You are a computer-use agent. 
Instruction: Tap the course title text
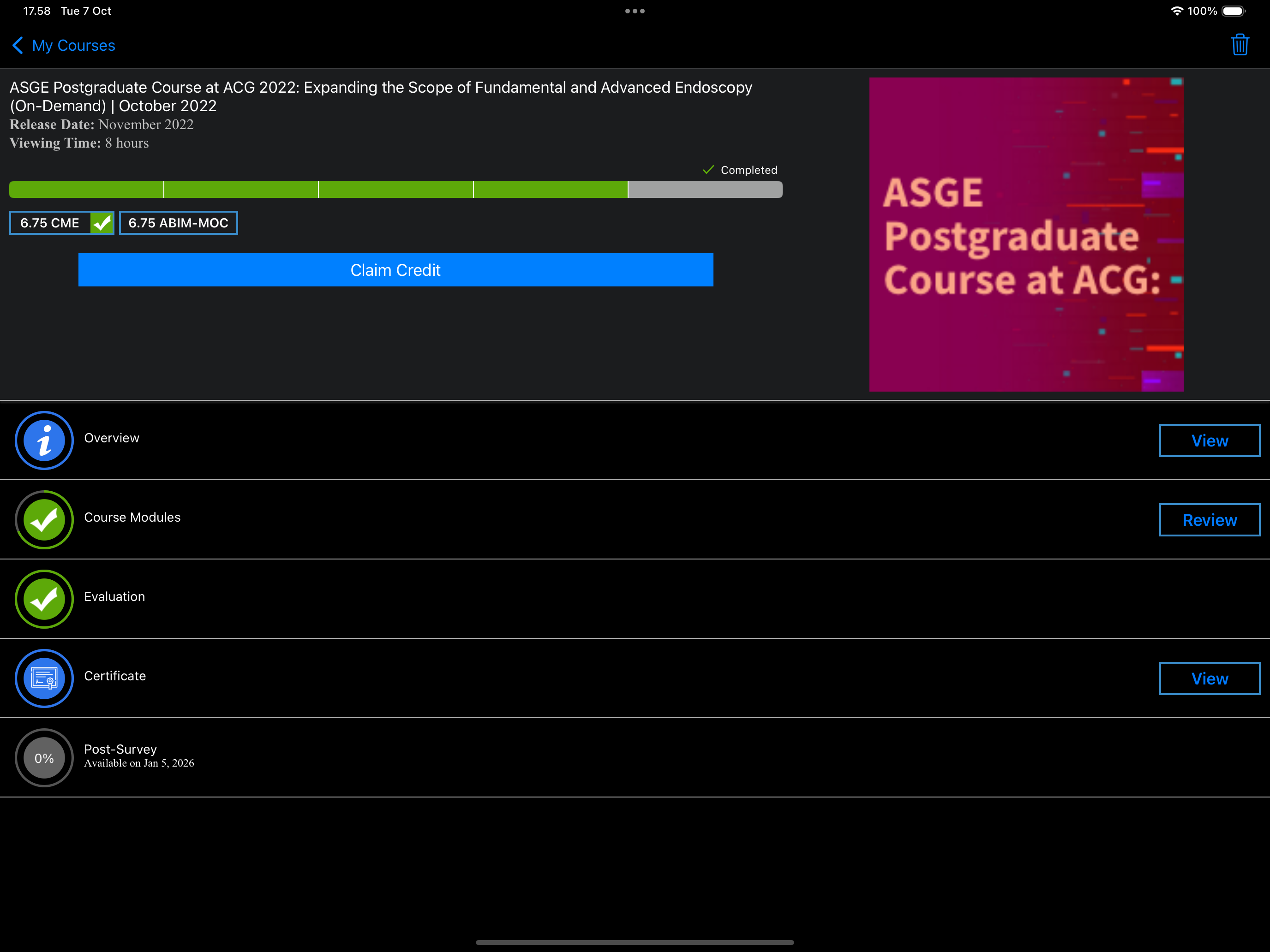[x=381, y=96]
